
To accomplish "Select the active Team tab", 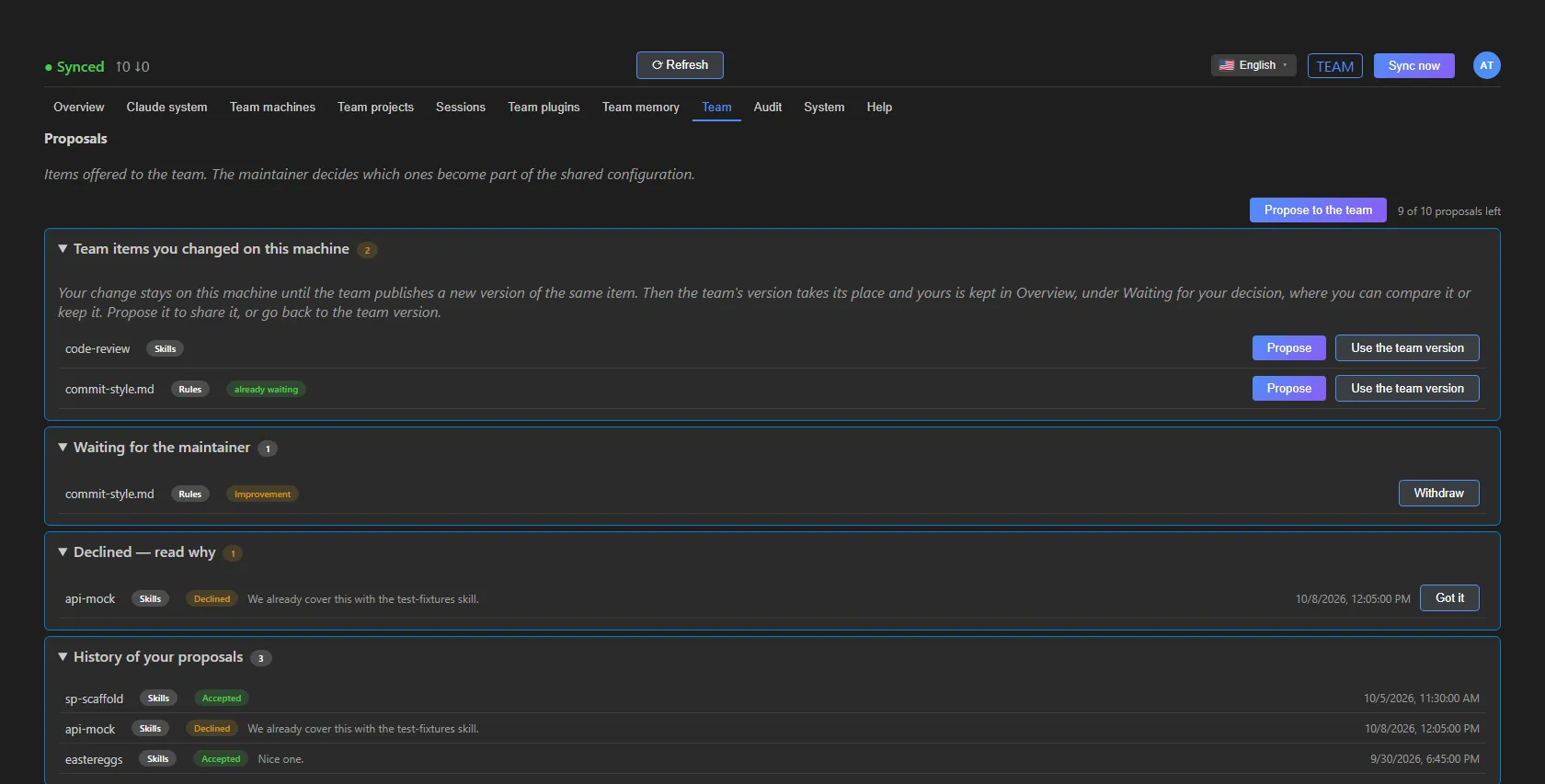I will pyautogui.click(x=716, y=107).
